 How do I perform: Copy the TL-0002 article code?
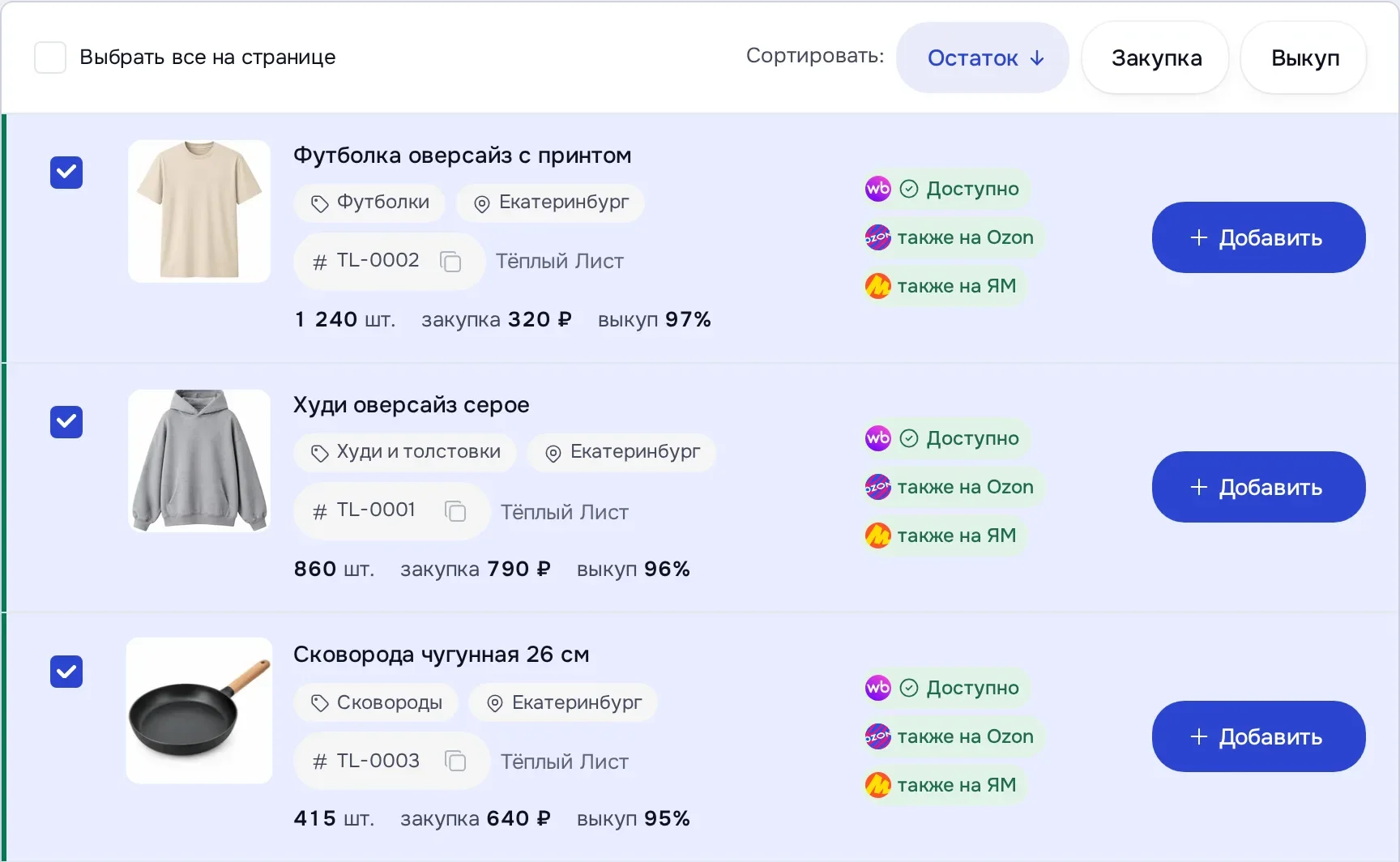[x=450, y=261]
